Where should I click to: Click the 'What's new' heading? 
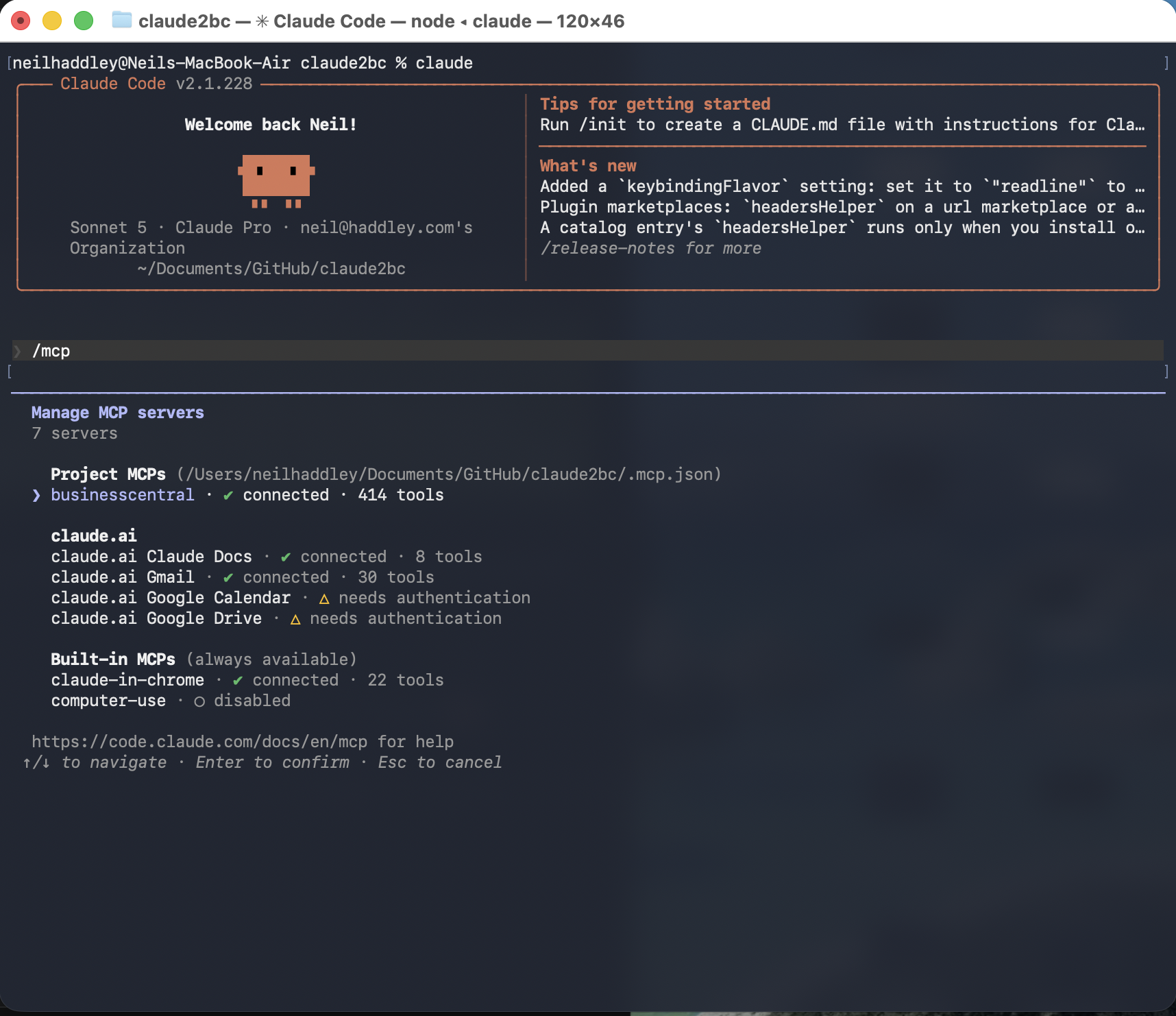pyautogui.click(x=588, y=166)
